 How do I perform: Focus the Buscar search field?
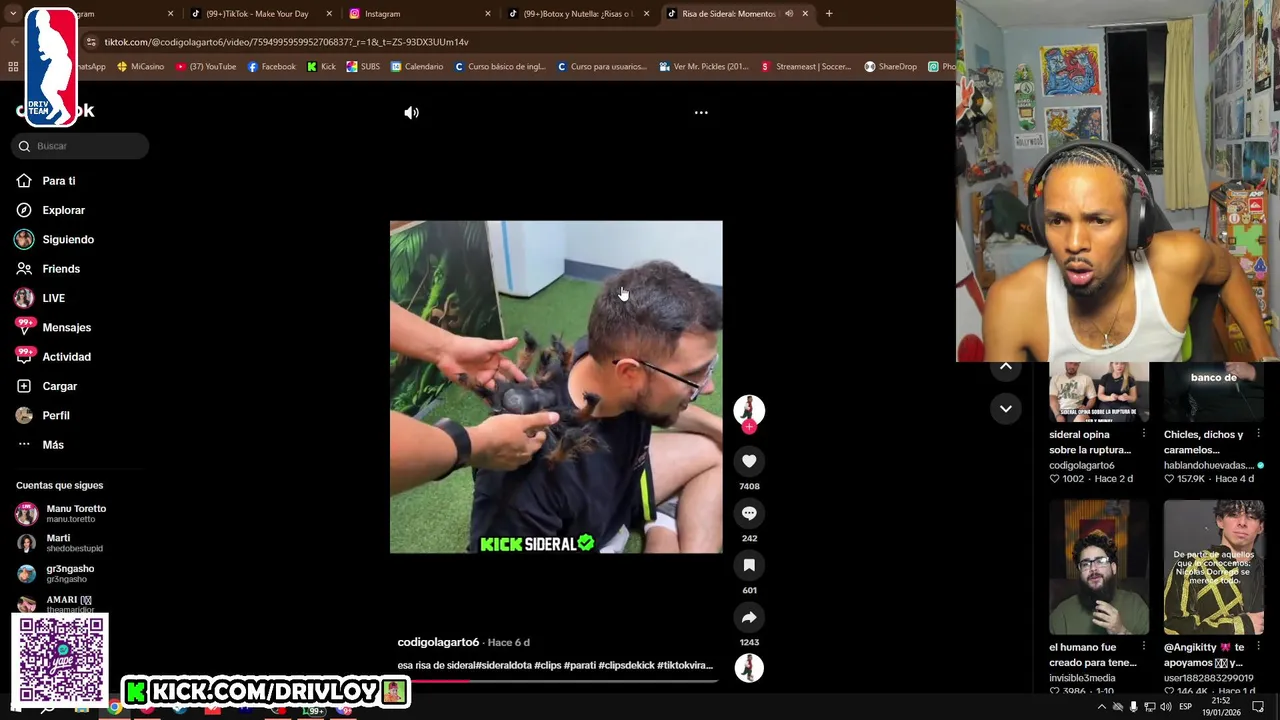(x=80, y=146)
